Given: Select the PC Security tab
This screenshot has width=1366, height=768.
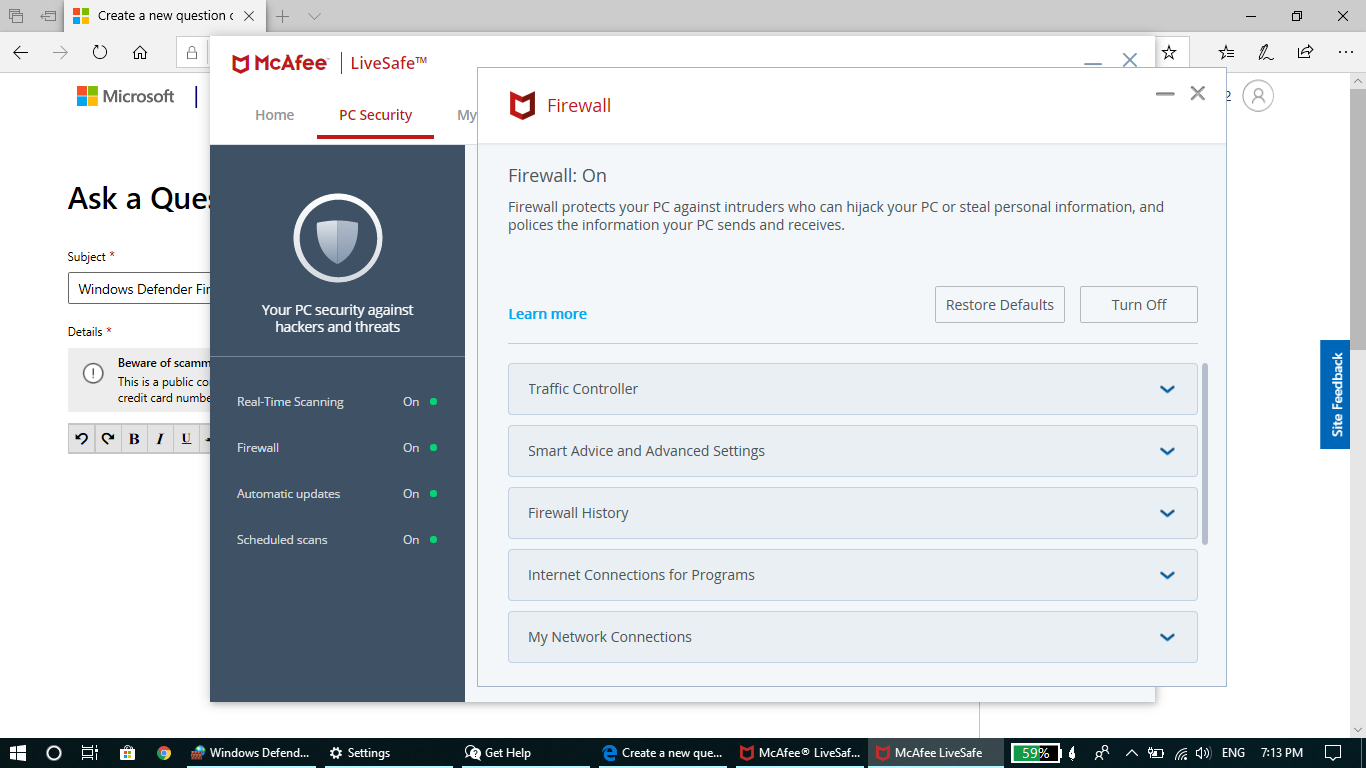Looking at the screenshot, I should (375, 115).
